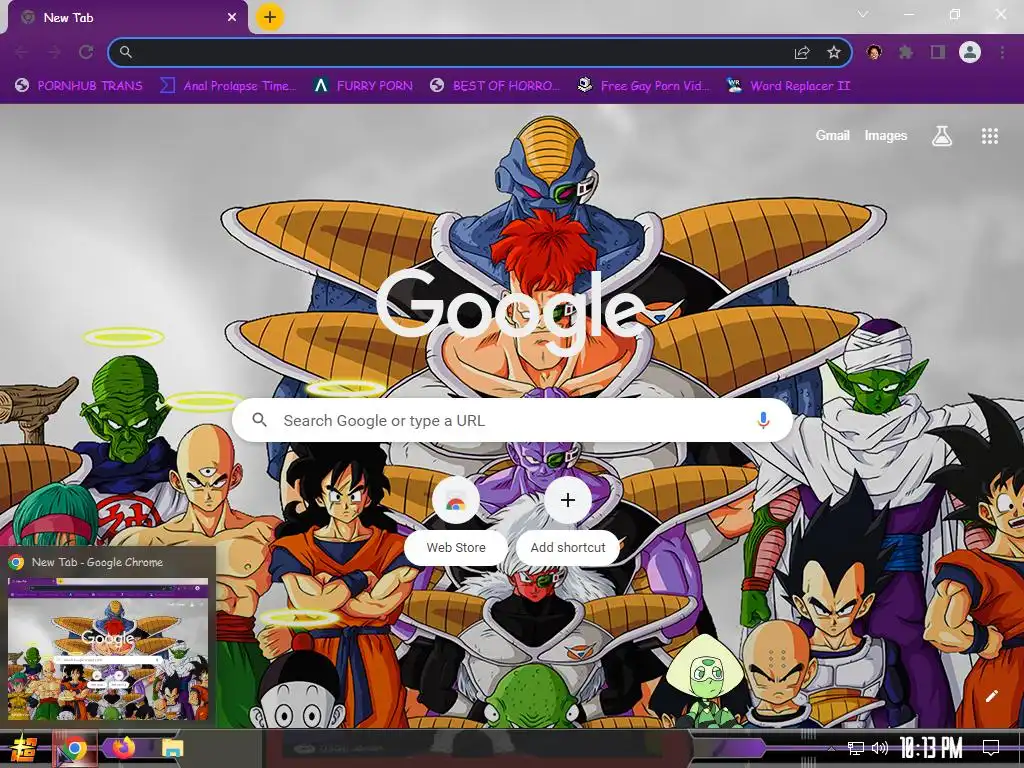Open the Word Replacer II bookmark
The width and height of the screenshot is (1024, 768).
[789, 86]
